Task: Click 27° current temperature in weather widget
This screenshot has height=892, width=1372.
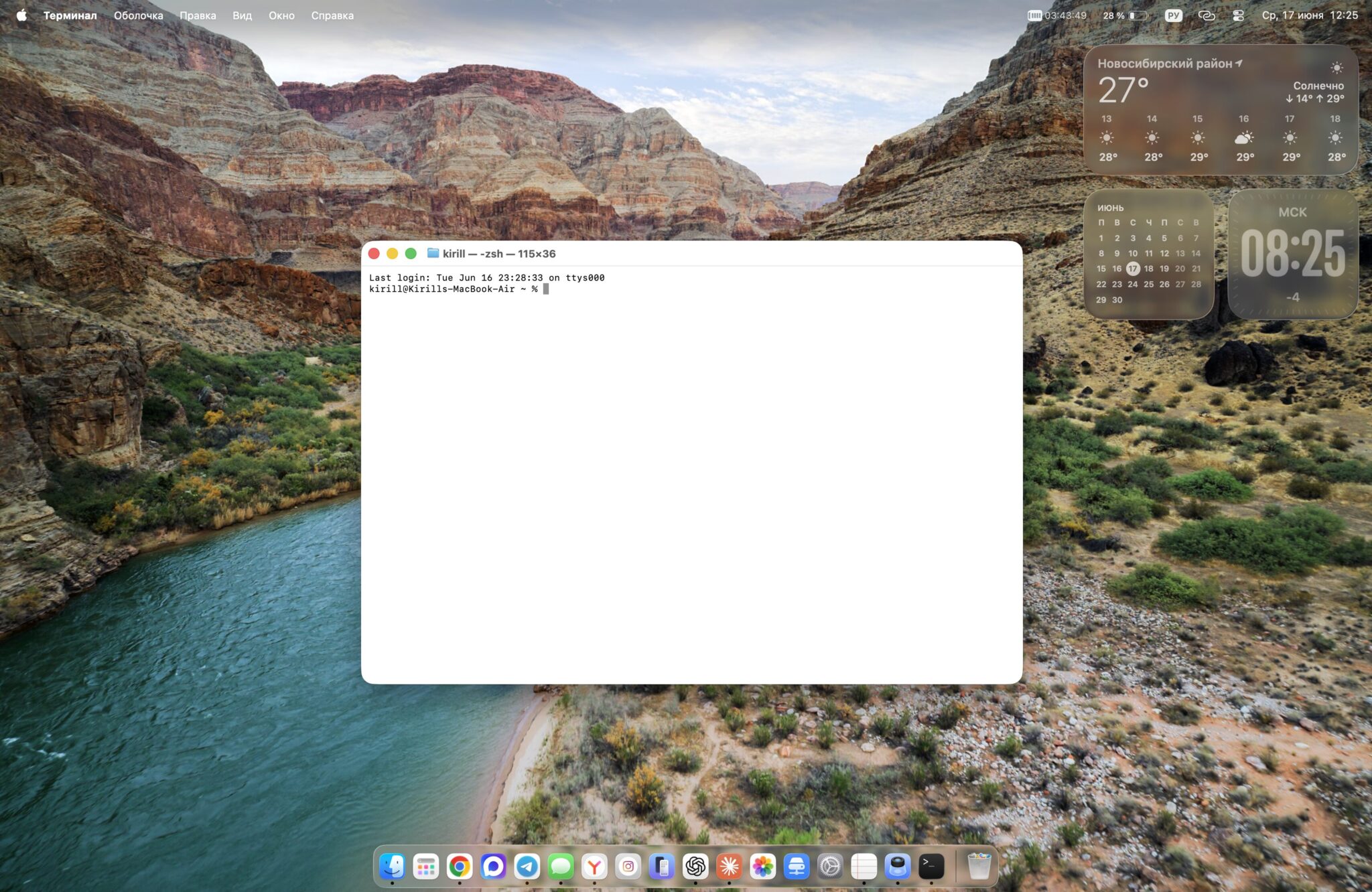Action: click(1123, 90)
